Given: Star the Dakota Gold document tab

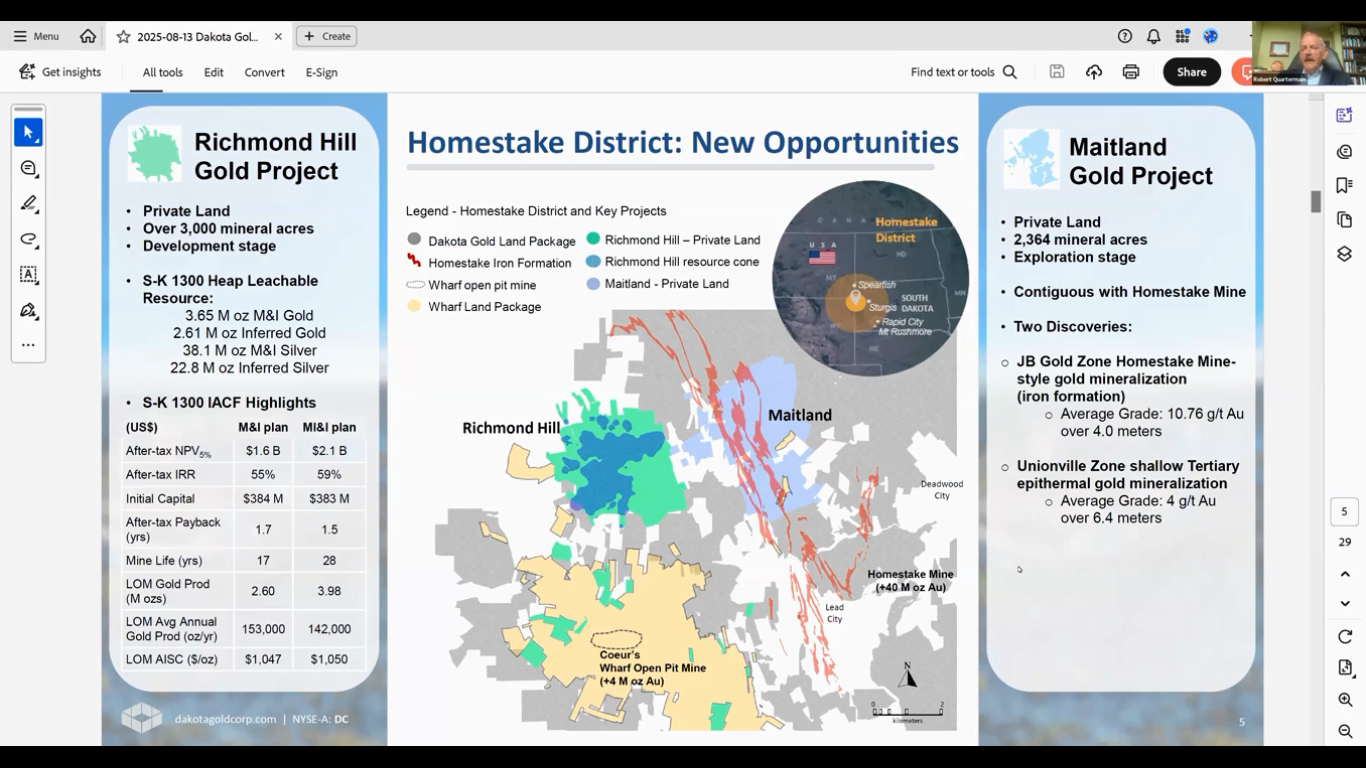Looking at the screenshot, I should point(123,36).
